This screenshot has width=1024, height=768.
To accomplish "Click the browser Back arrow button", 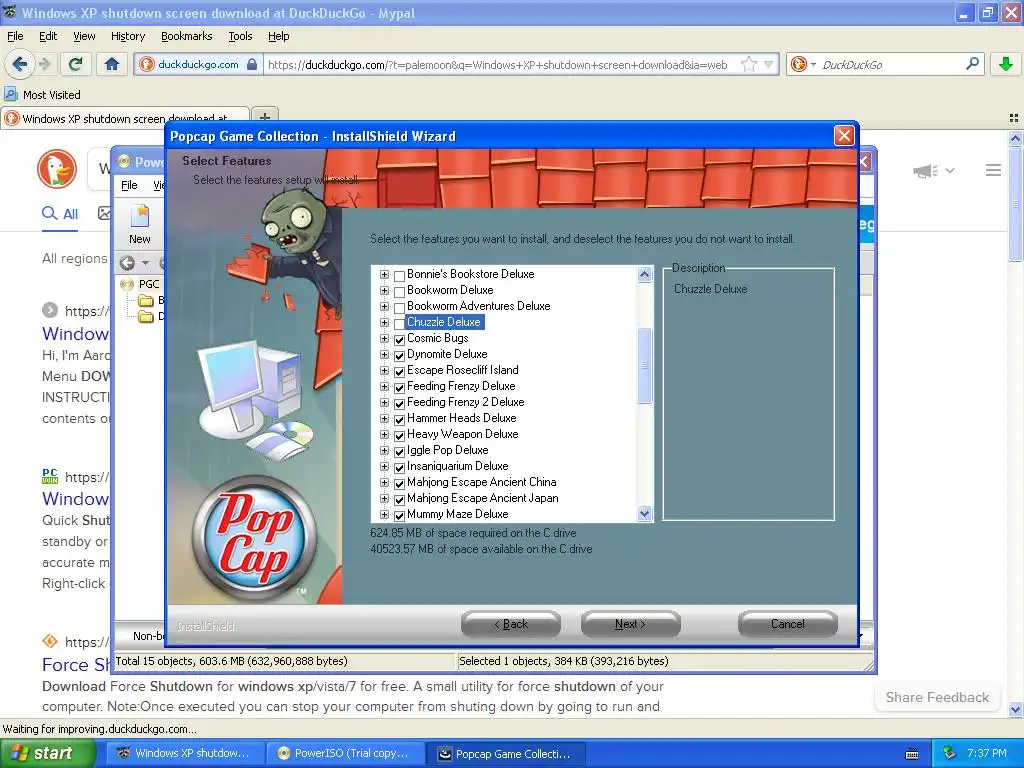I will (x=20, y=64).
